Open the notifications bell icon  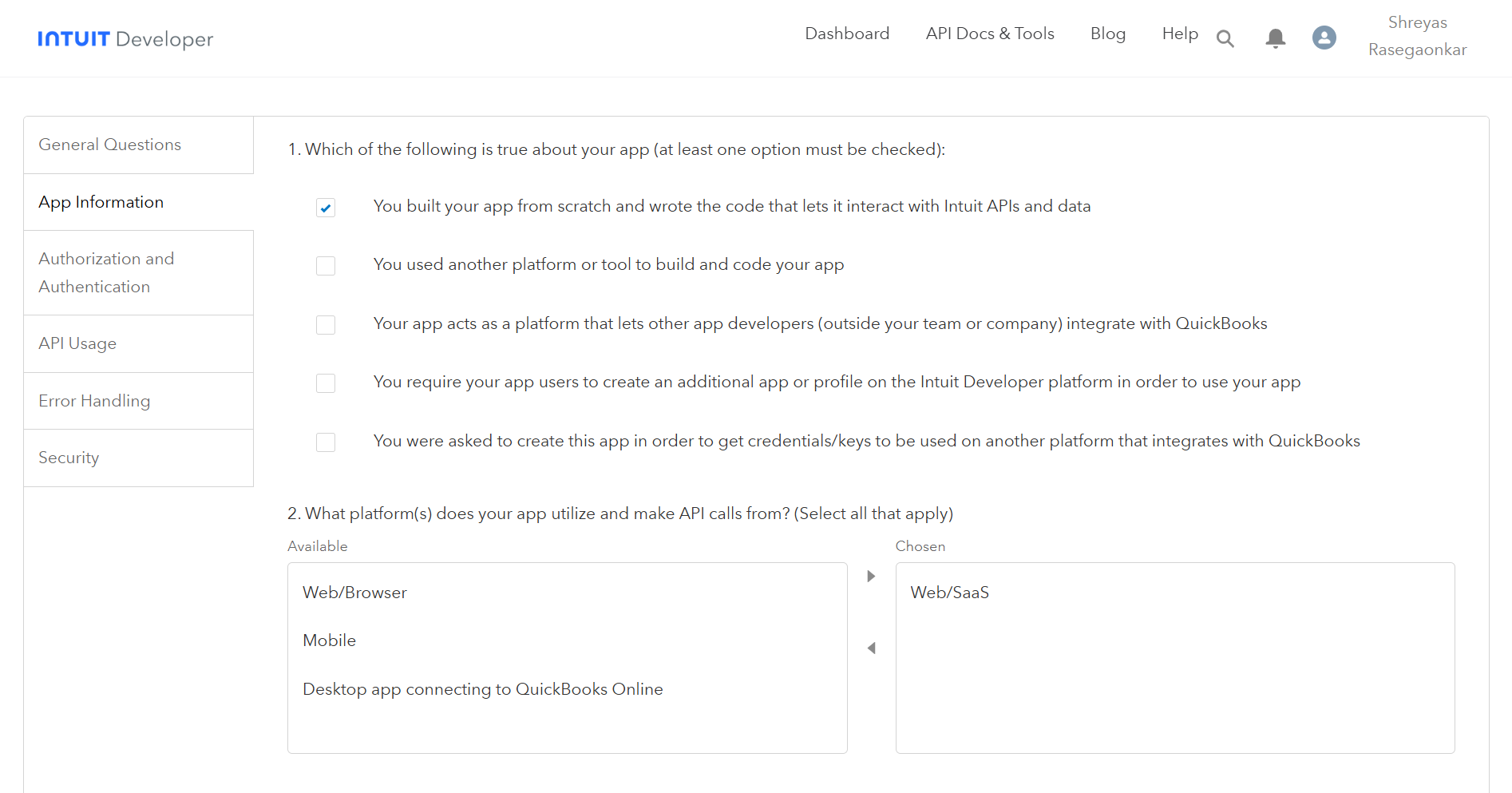click(1275, 38)
